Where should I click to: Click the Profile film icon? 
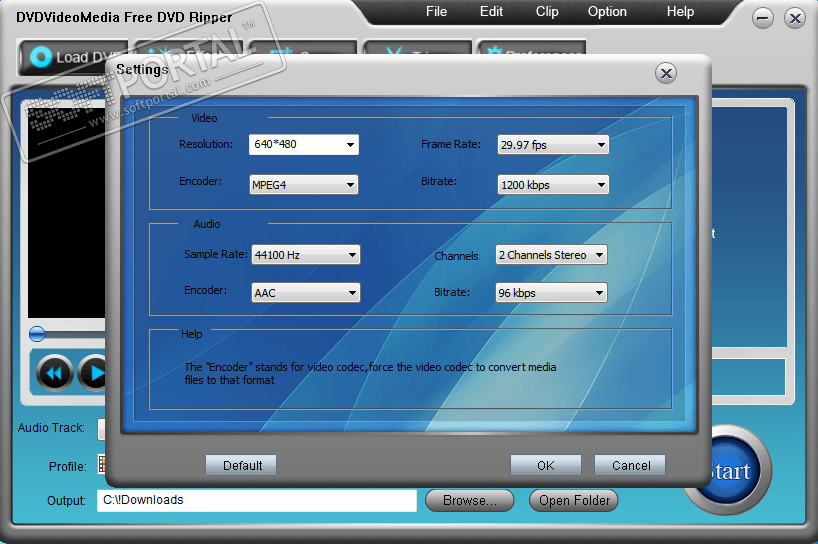[102, 464]
